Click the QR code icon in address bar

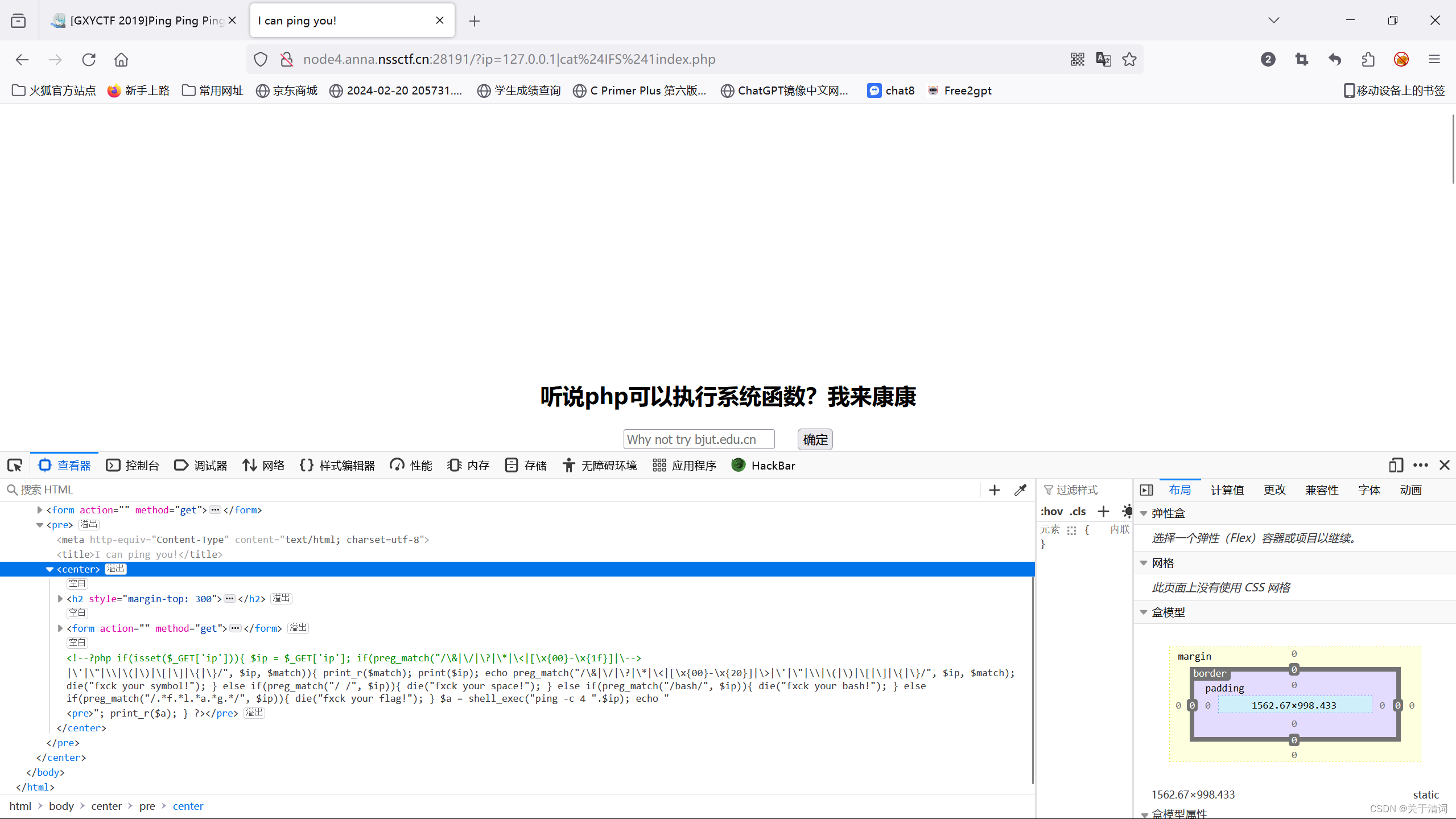(1077, 59)
